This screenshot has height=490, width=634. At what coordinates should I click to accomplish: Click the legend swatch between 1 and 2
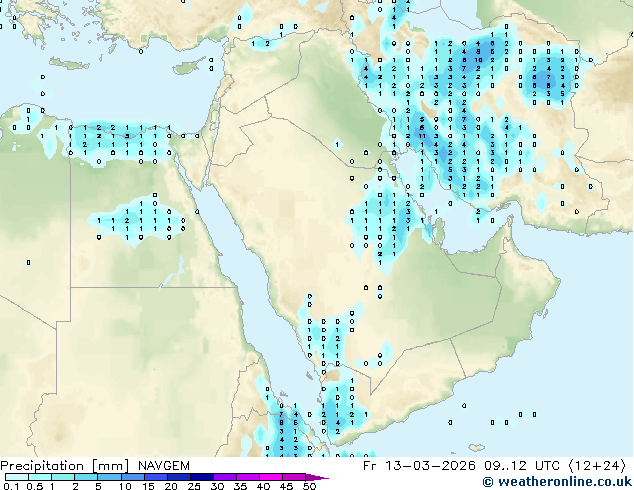pos(63,477)
